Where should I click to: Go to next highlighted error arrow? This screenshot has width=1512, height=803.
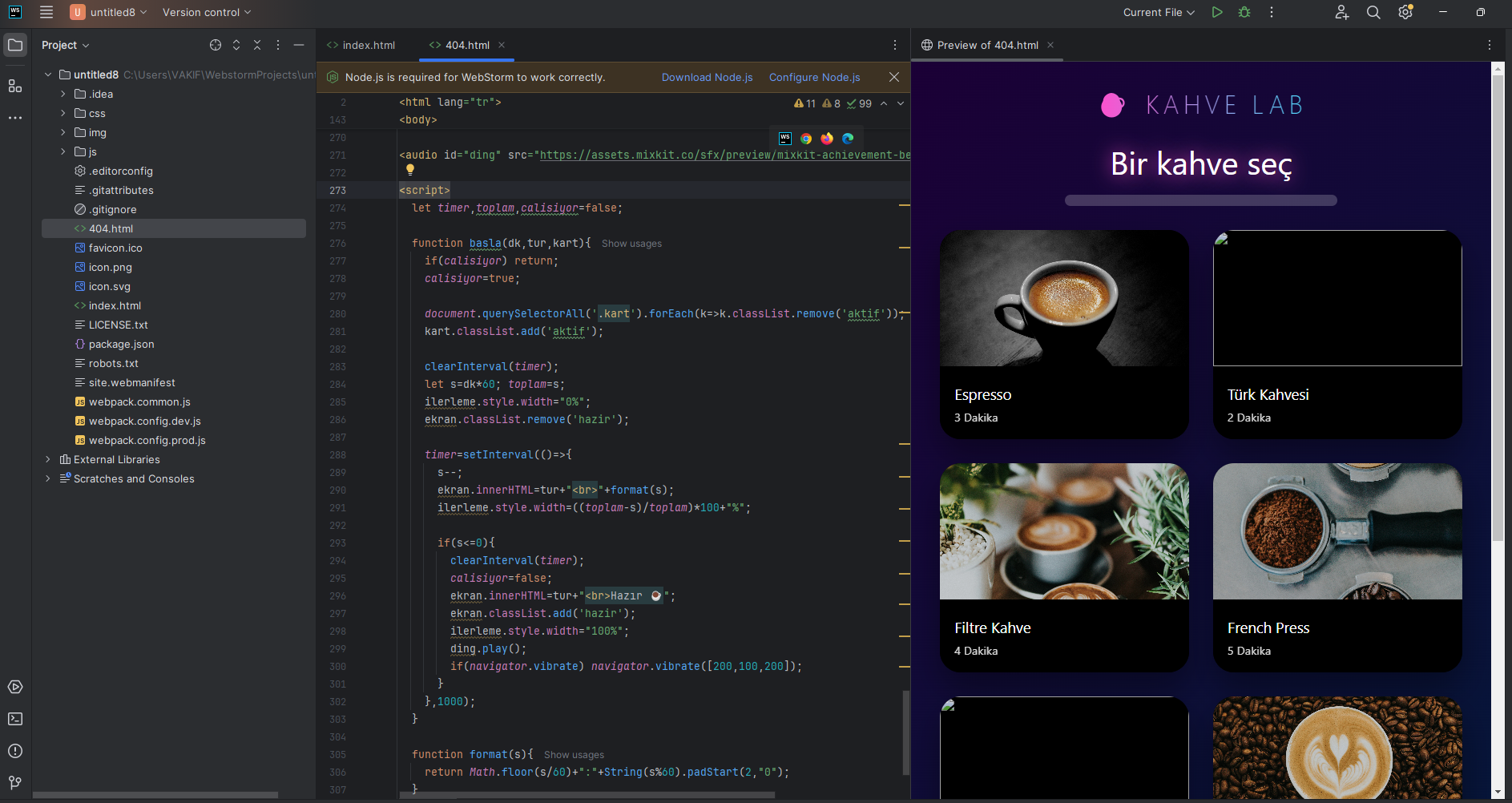pyautogui.click(x=901, y=103)
